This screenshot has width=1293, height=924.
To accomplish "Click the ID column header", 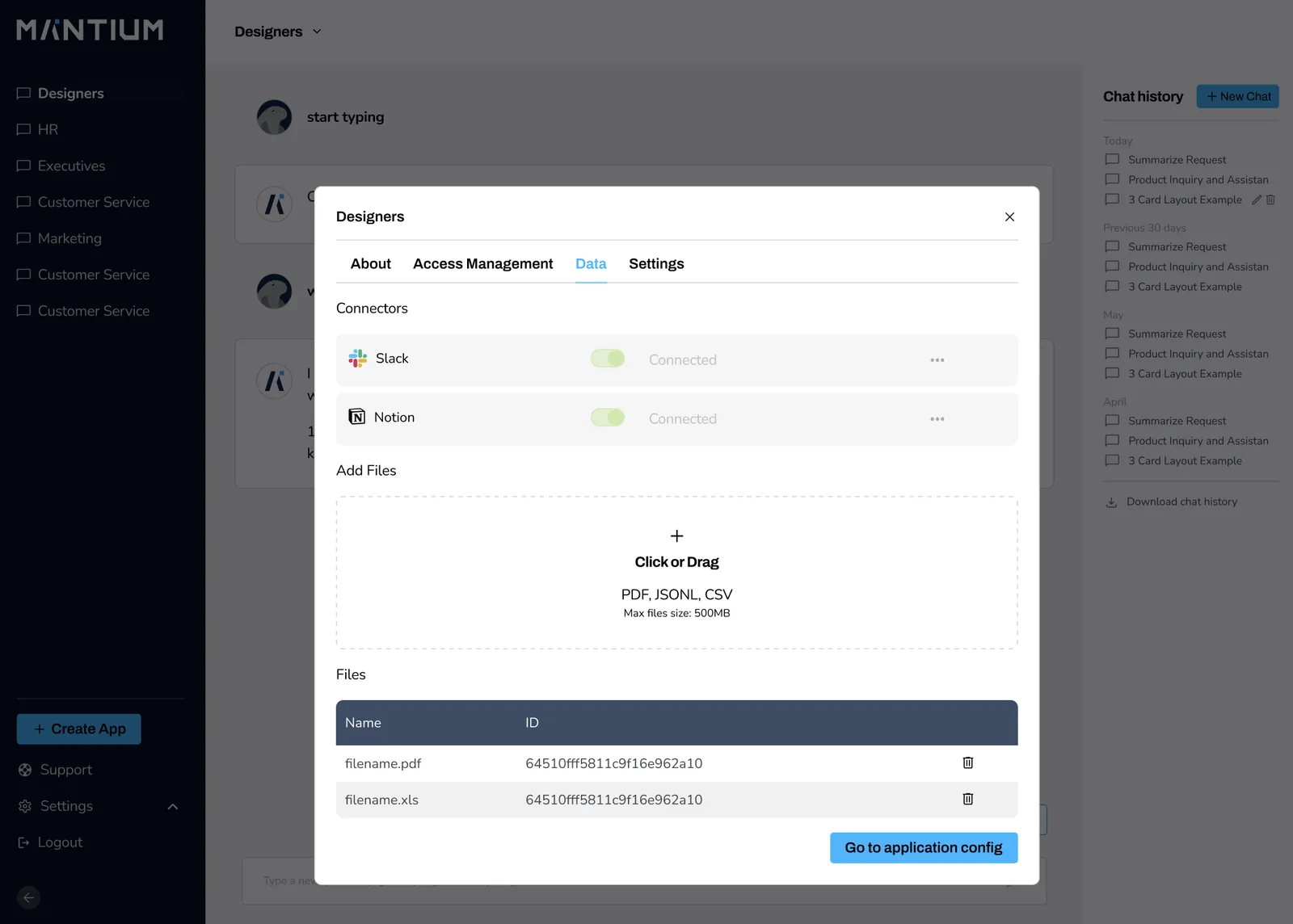I will point(532,723).
